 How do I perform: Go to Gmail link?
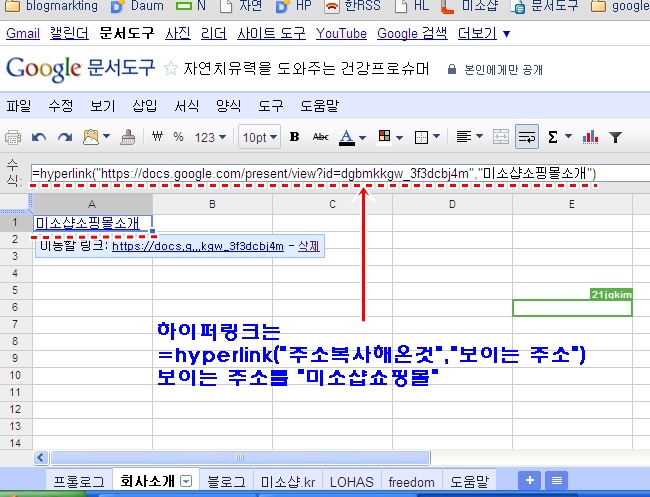coord(23,33)
